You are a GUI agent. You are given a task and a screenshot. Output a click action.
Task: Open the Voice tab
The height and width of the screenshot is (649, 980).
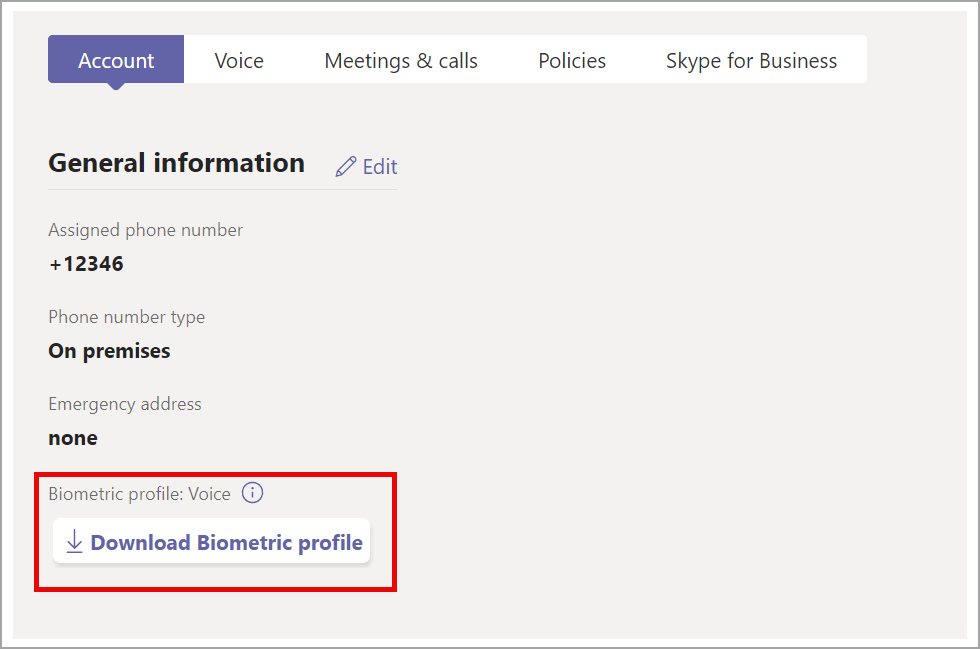coord(239,61)
